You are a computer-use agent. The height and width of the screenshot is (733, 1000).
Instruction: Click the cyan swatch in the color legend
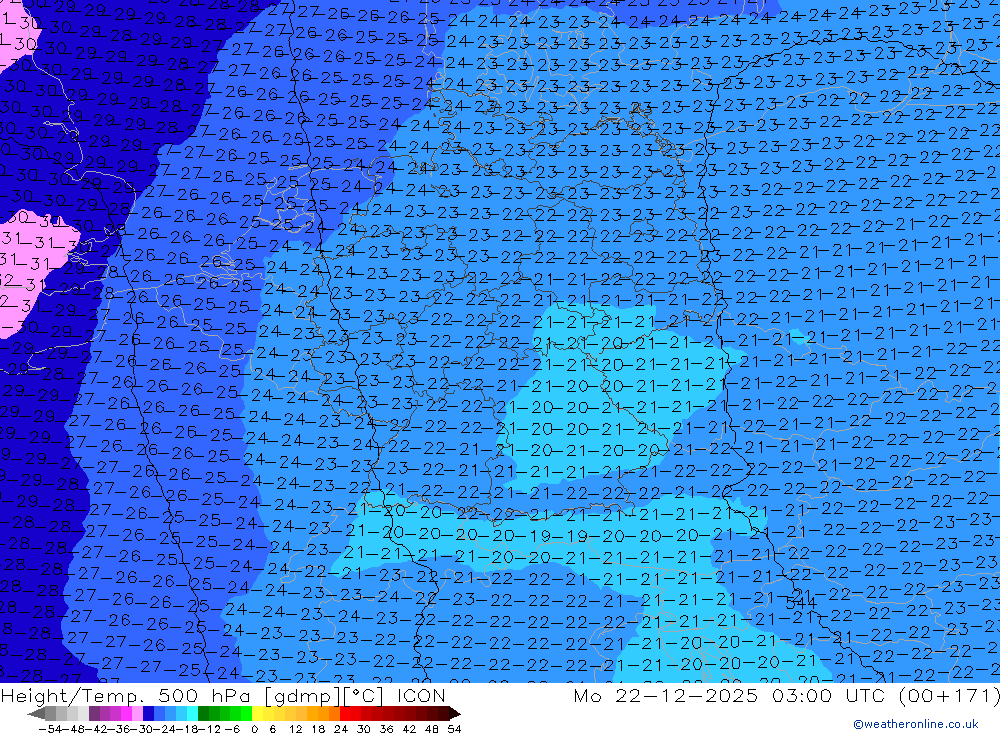[192, 713]
